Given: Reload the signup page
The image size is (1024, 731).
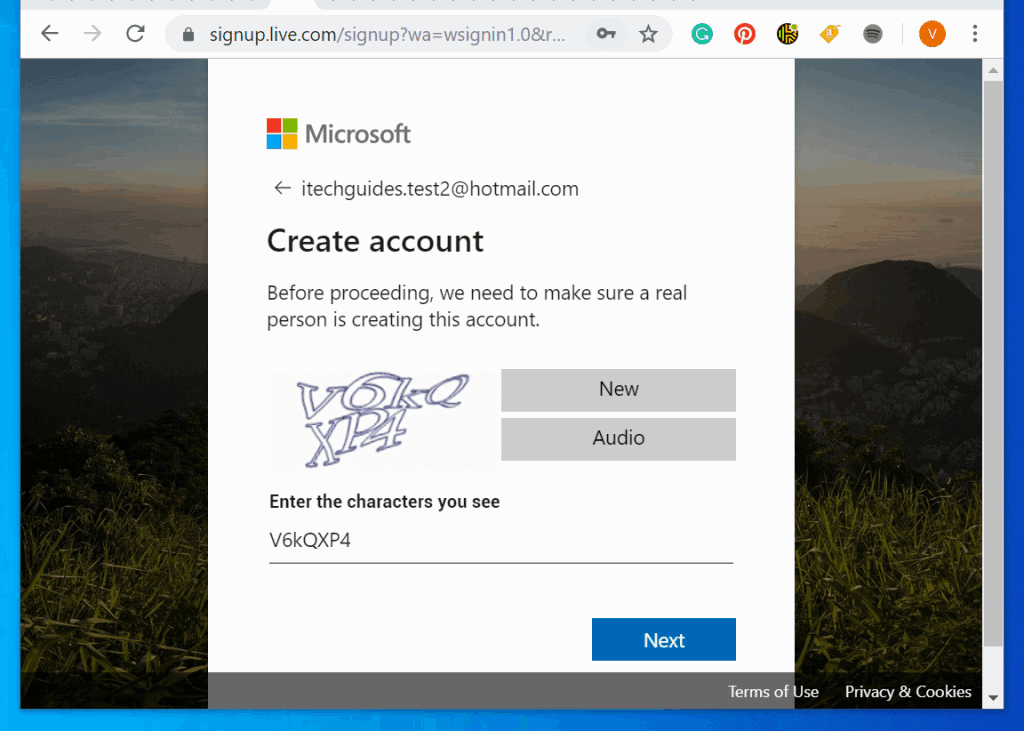Looking at the screenshot, I should coord(135,33).
